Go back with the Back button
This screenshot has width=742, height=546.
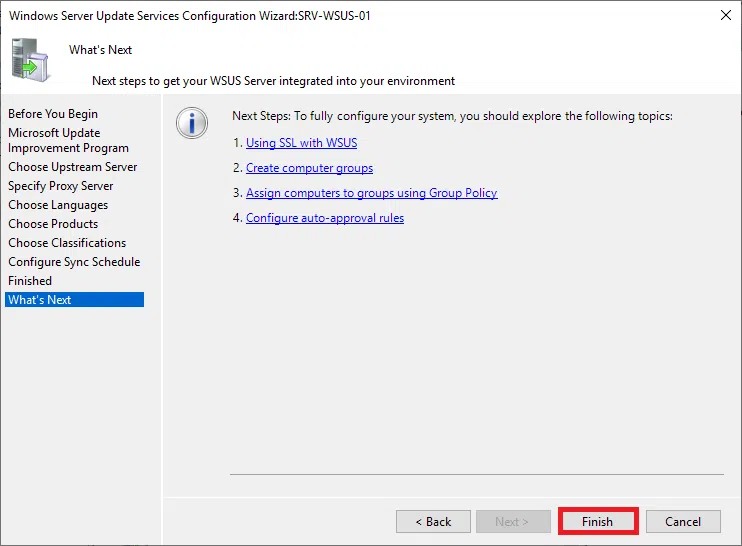point(433,521)
